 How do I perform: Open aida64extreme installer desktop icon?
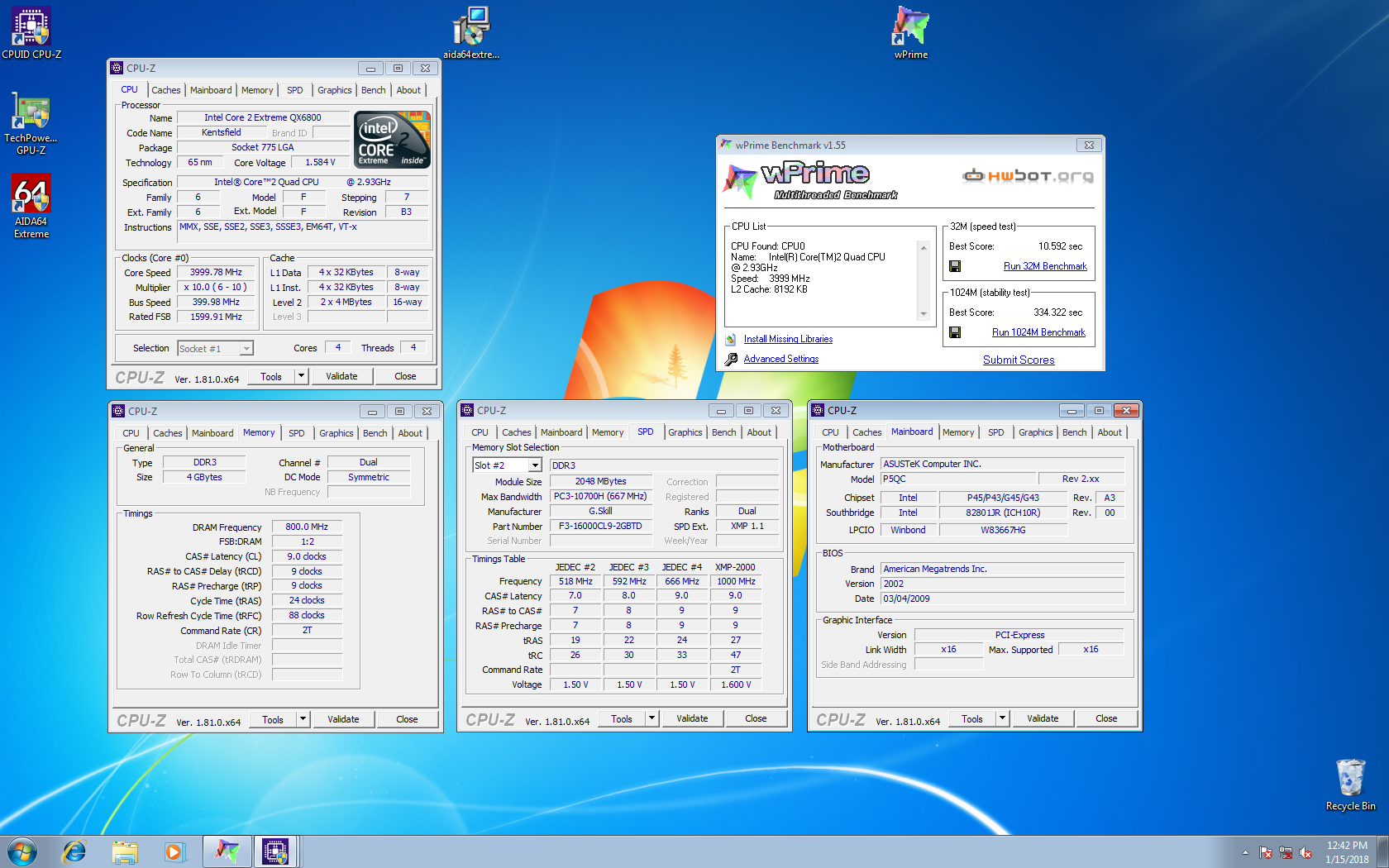click(471, 33)
